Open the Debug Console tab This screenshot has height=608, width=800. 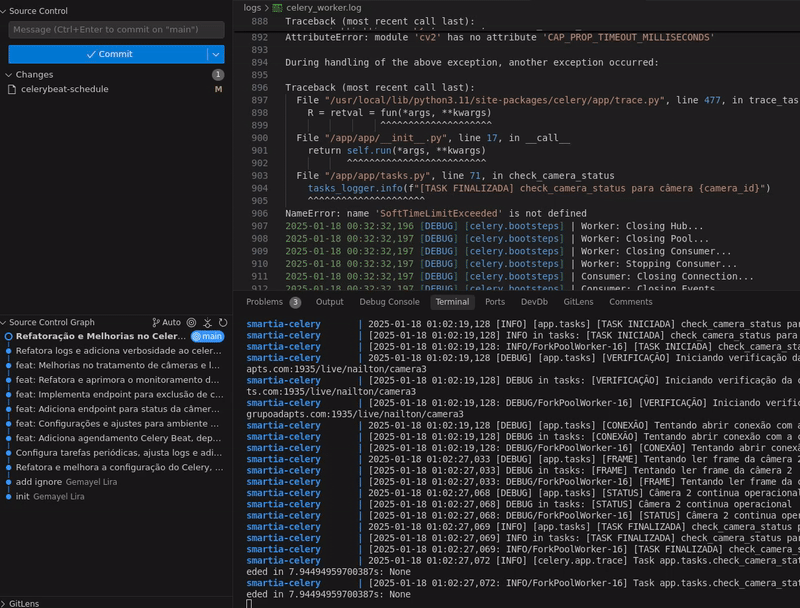389,302
